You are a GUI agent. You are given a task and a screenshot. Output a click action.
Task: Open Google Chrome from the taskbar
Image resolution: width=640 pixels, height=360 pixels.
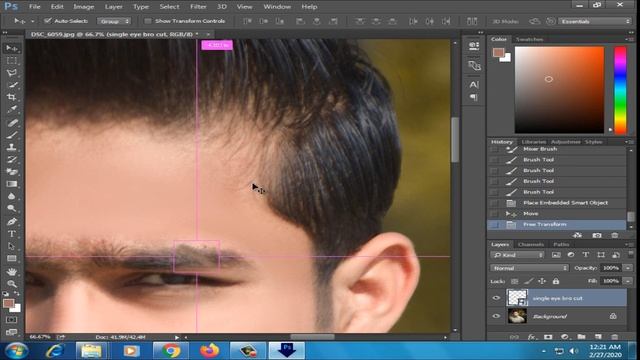point(171,351)
